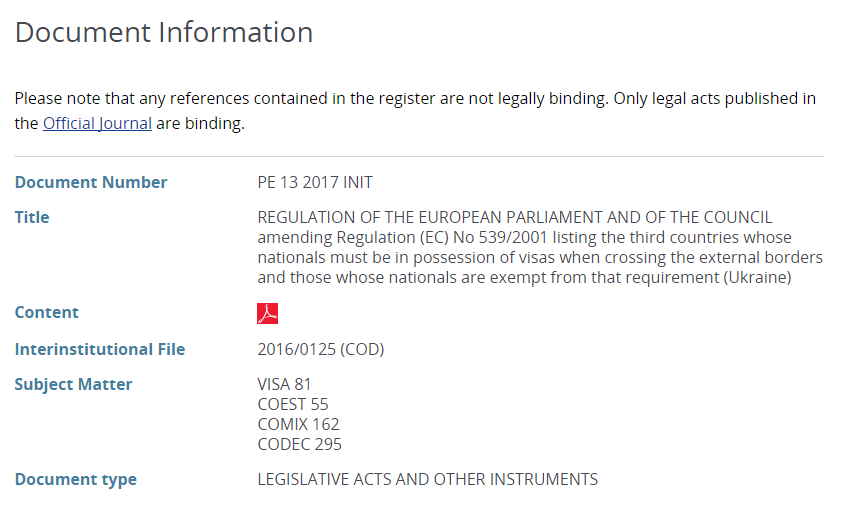The image size is (855, 505).
Task: Select the Interinstitutional File label
Action: coord(100,349)
